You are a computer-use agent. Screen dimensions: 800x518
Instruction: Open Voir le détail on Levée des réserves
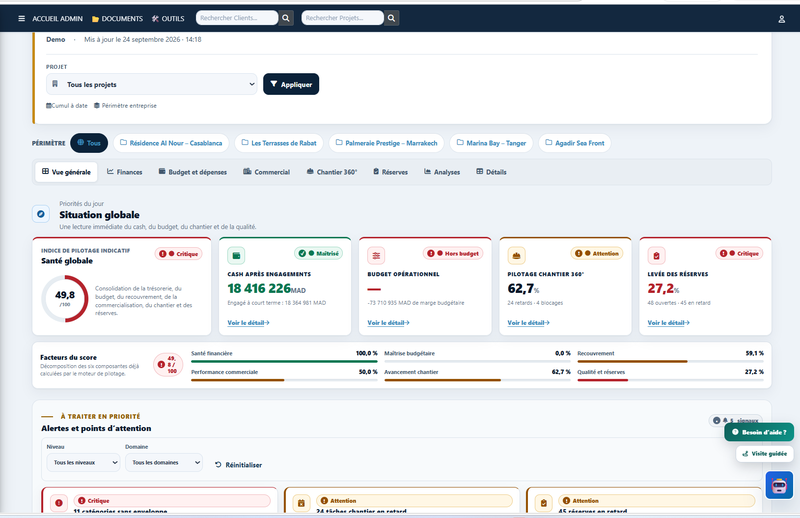click(x=668, y=323)
